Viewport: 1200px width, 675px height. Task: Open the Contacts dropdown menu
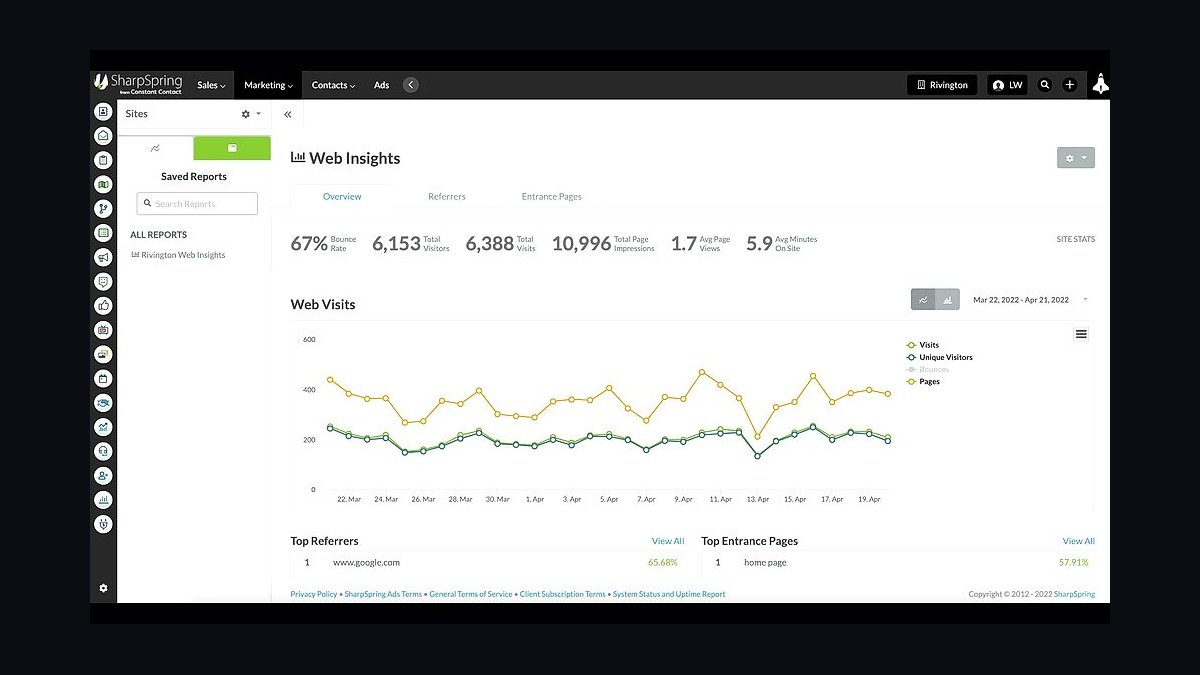(x=333, y=85)
